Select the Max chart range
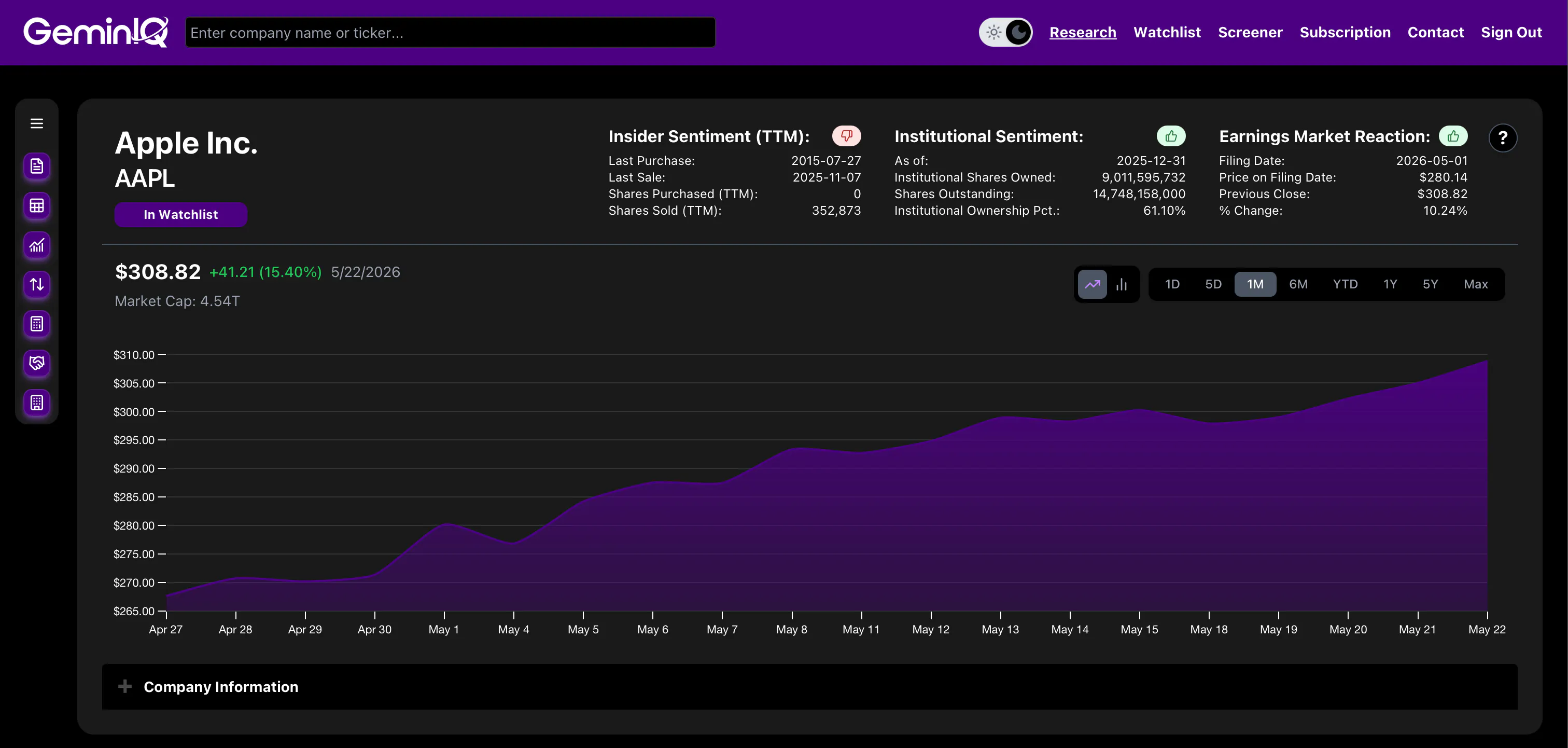The width and height of the screenshot is (1568, 748). coord(1476,284)
